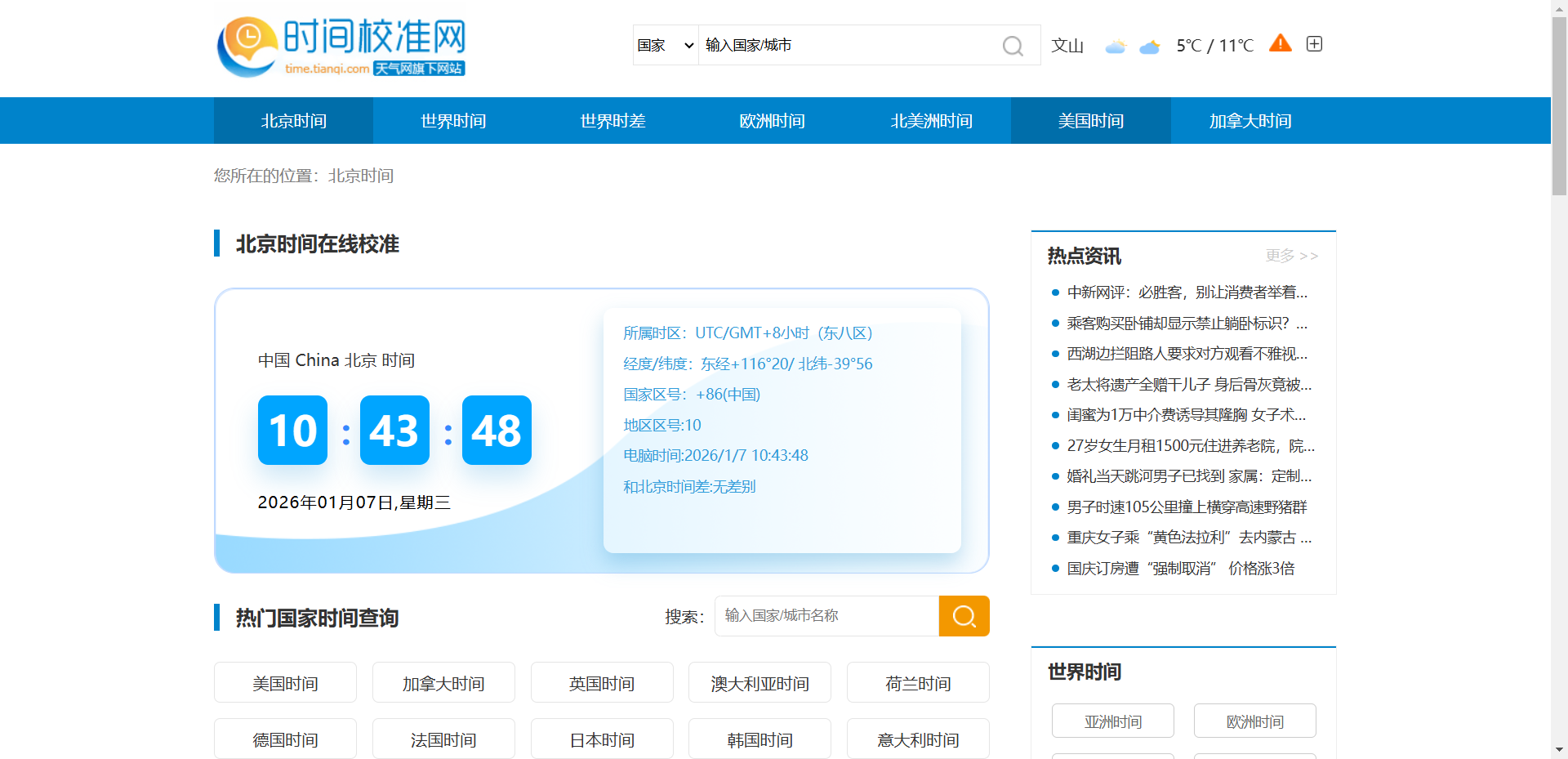Expand the 北美洲时间 navigation section
The width and height of the screenshot is (1568, 759).
931,120
